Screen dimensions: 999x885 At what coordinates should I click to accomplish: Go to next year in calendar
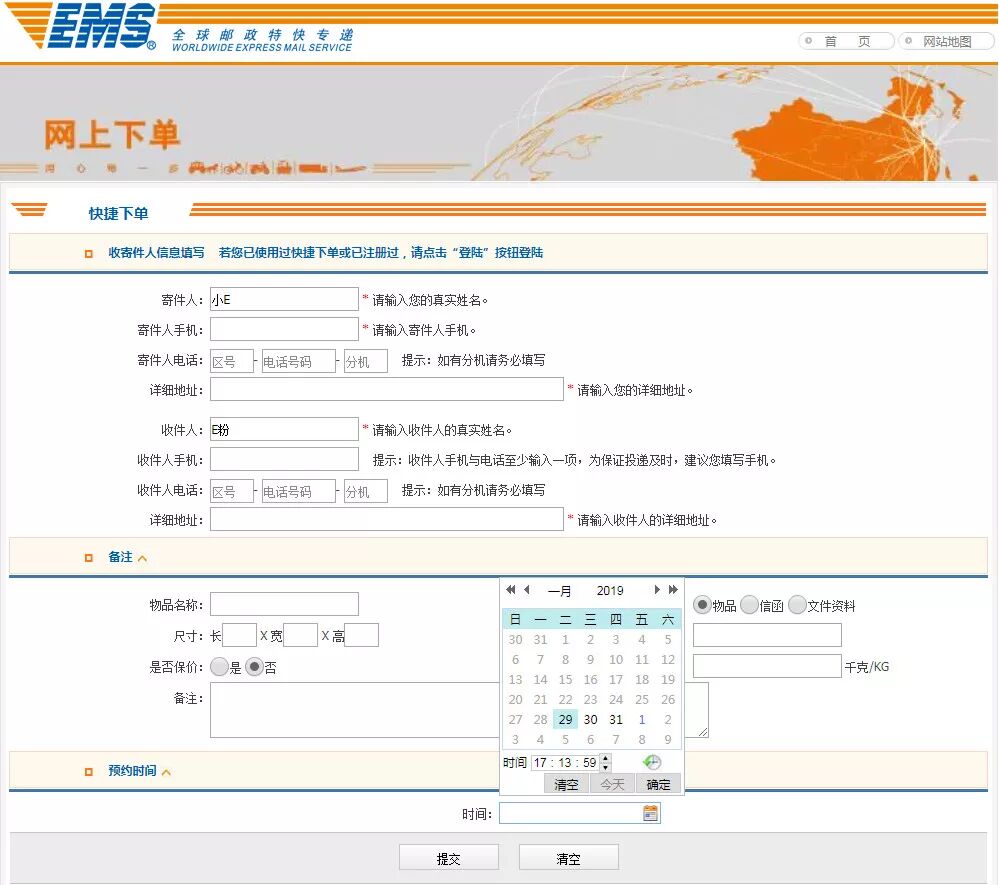[x=673, y=590]
